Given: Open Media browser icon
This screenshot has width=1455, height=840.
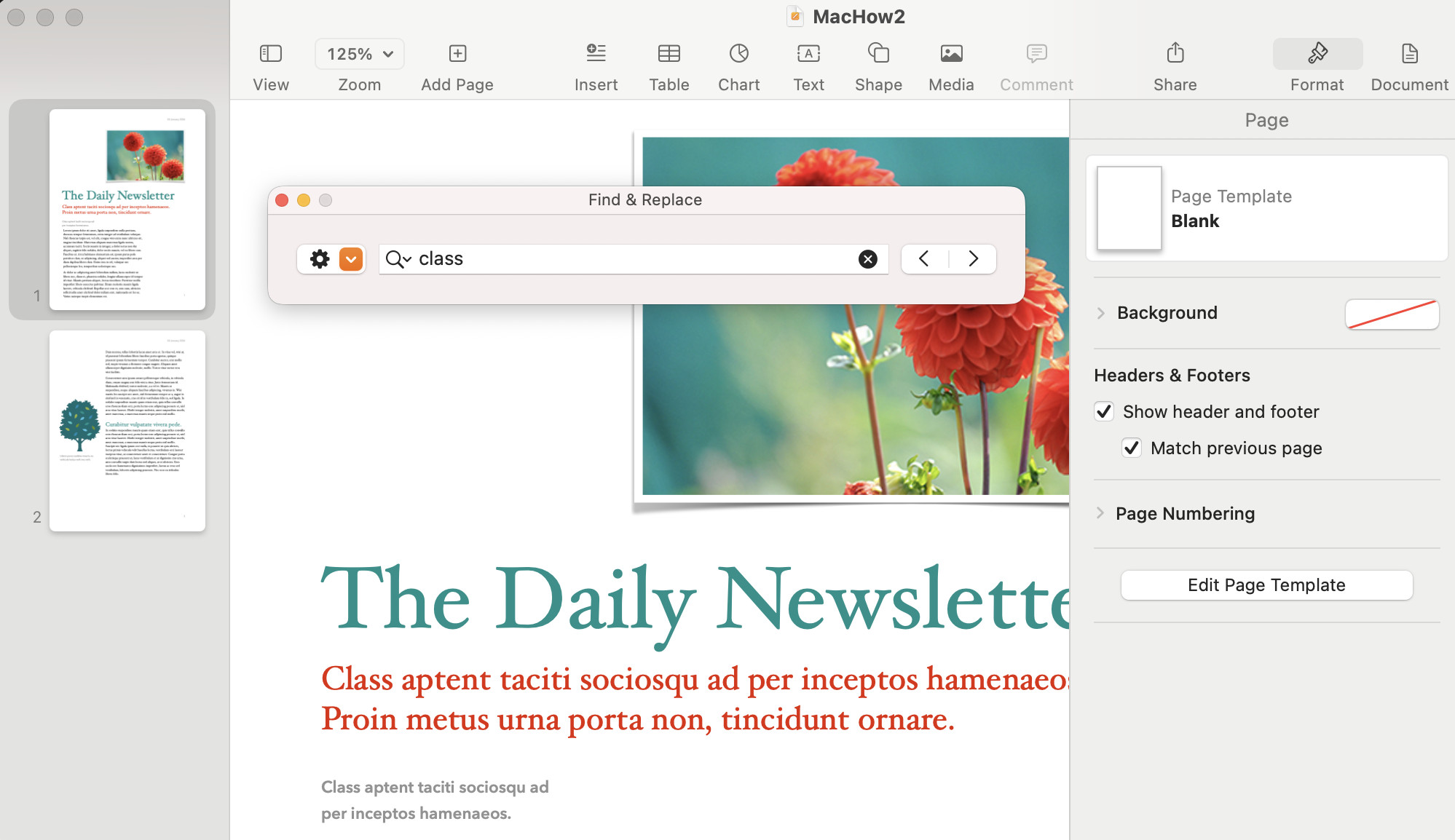Looking at the screenshot, I should click(951, 53).
